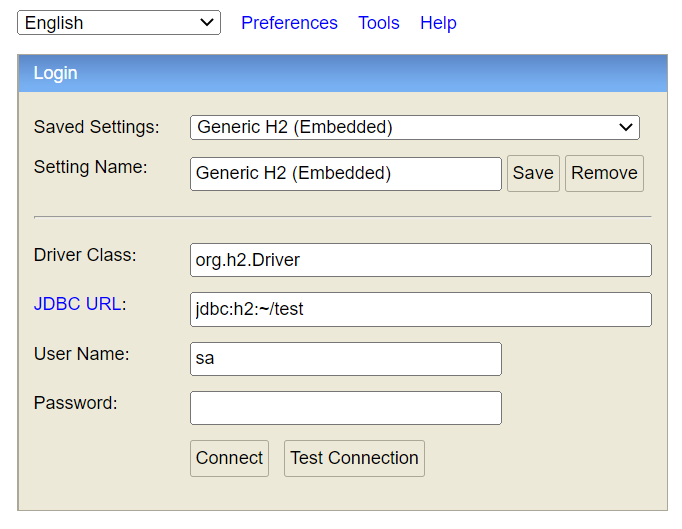The width and height of the screenshot is (682, 529).
Task: Focus the Setting Name text field
Action: pyautogui.click(x=346, y=174)
